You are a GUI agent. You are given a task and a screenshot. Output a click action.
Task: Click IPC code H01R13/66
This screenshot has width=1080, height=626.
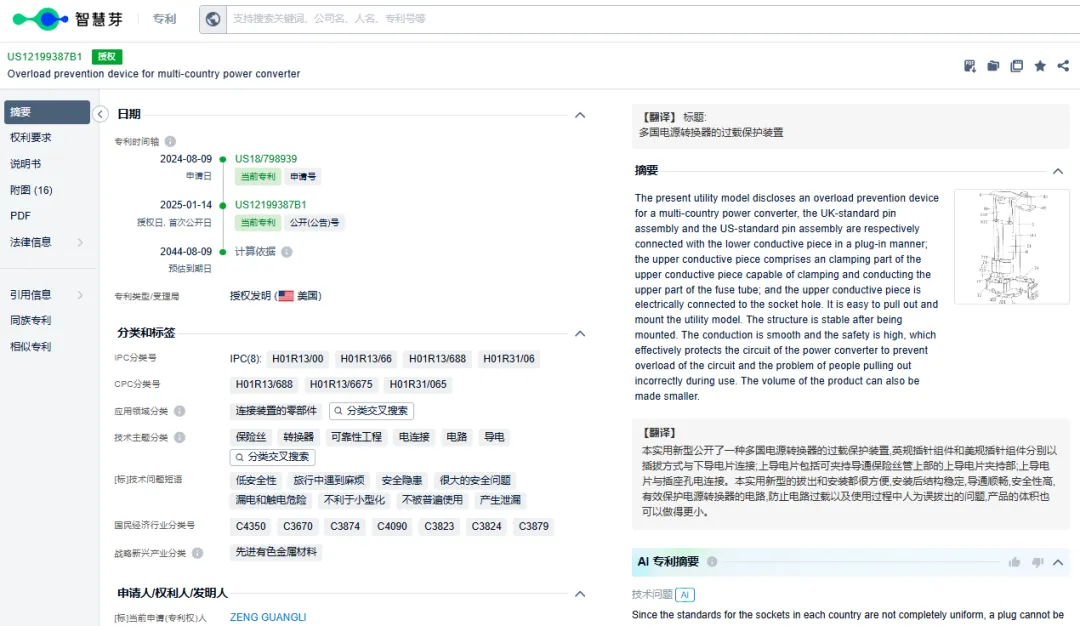click(366, 359)
